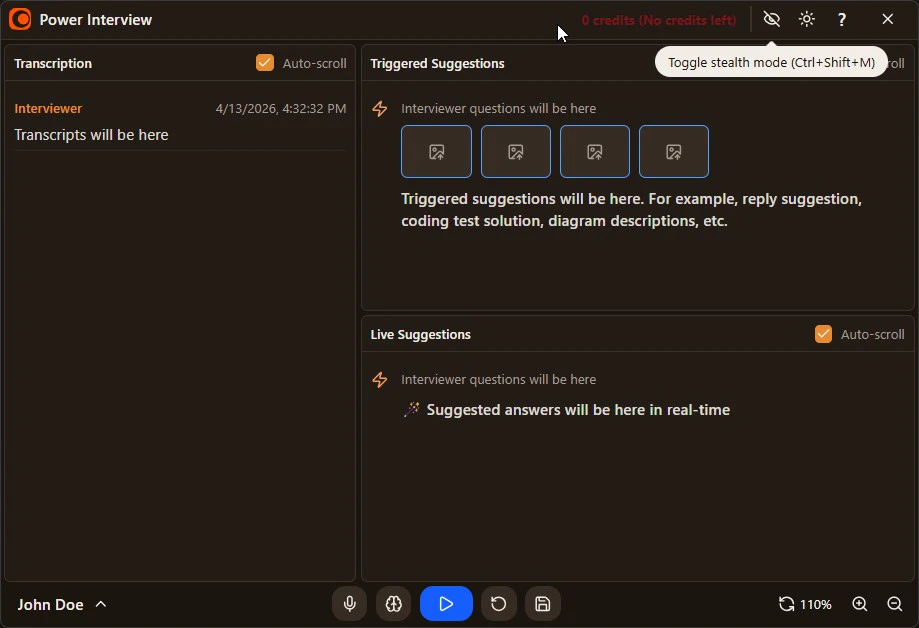
Task: Save session with the floppy disk button
Action: [543, 603]
